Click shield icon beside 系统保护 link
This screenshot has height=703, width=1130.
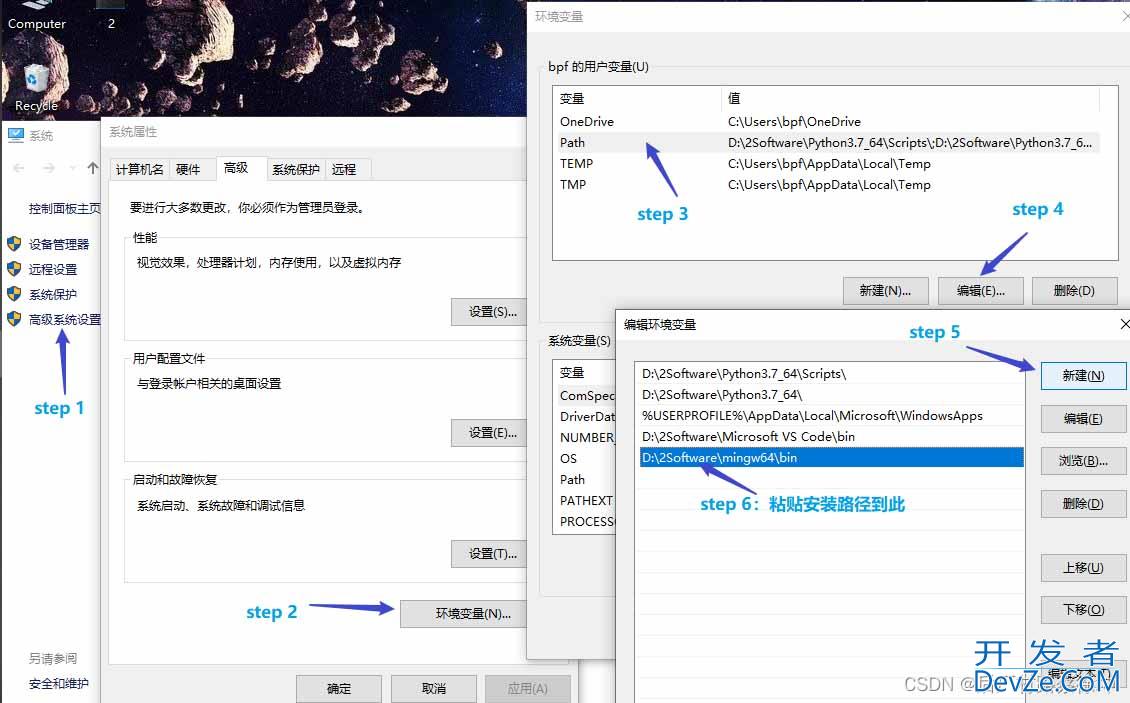pyautogui.click(x=14, y=294)
